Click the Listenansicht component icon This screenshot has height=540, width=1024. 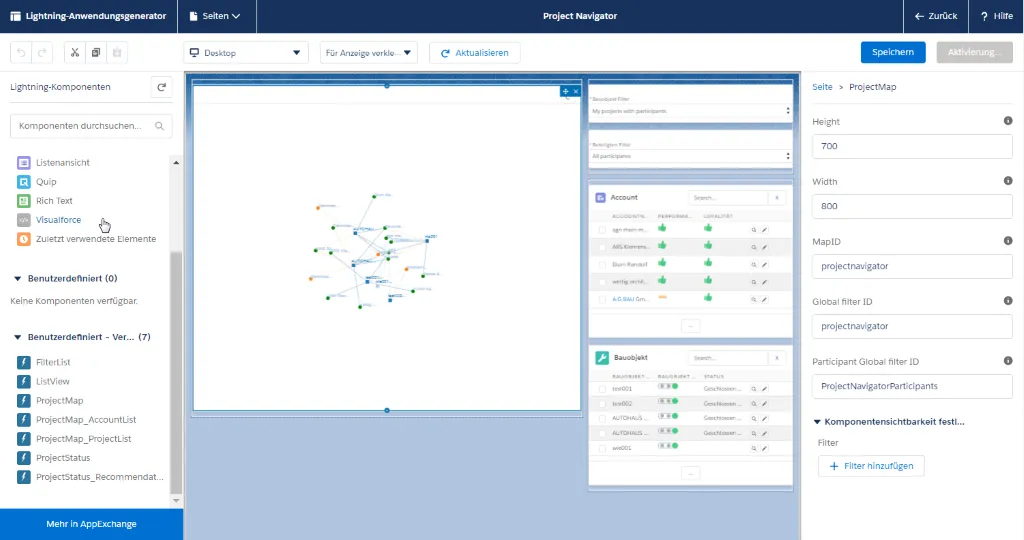pos(24,163)
